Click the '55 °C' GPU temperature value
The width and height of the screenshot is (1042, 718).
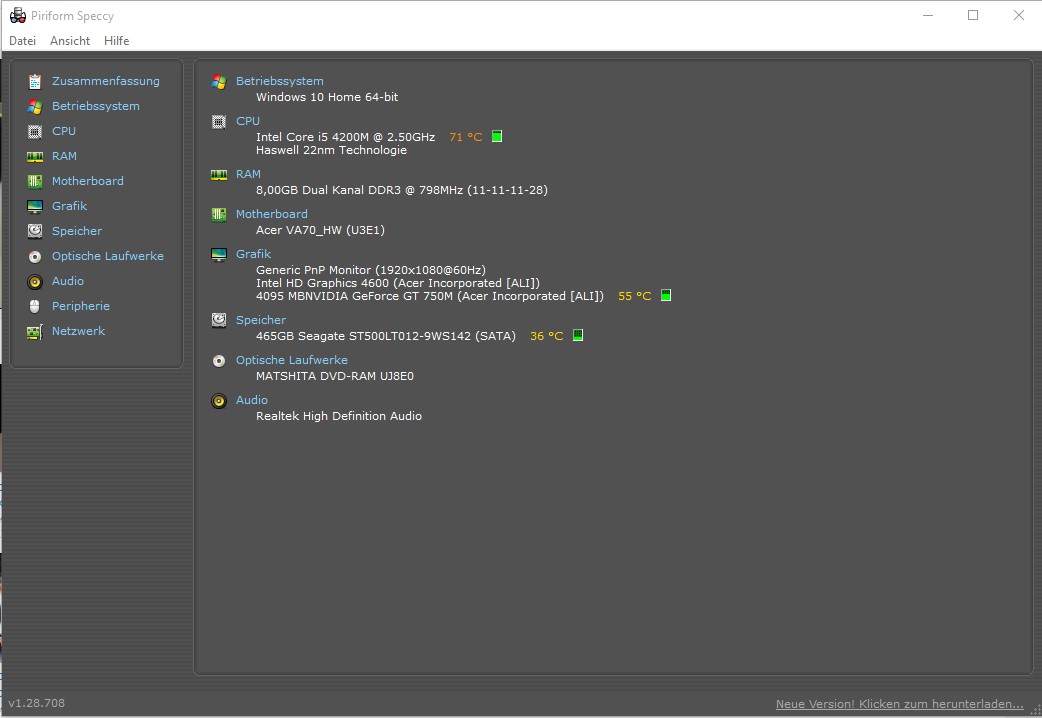[x=635, y=297]
